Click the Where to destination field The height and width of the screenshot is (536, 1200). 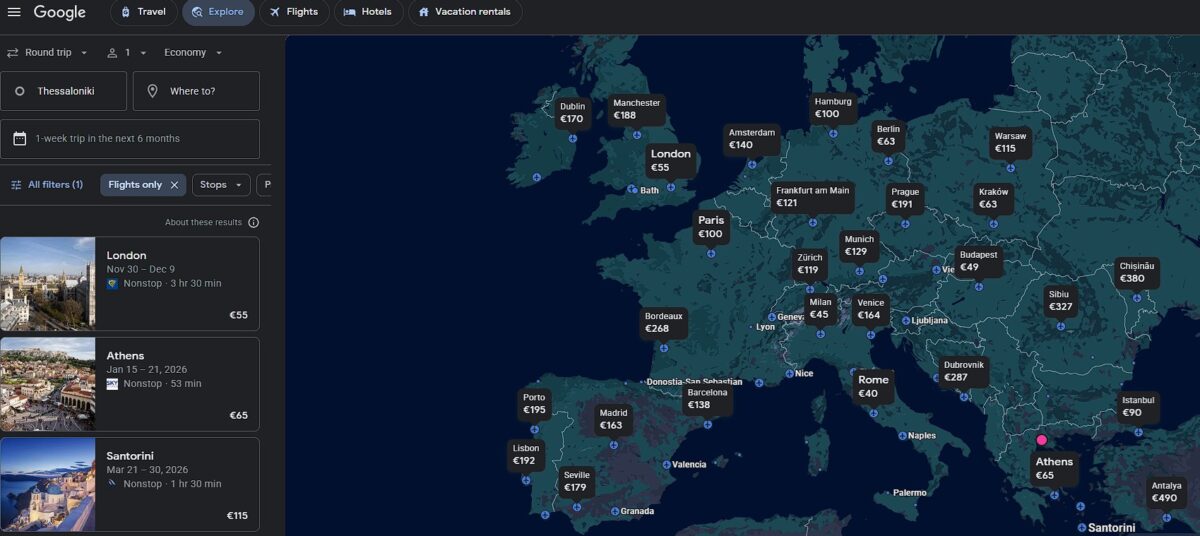click(196, 91)
